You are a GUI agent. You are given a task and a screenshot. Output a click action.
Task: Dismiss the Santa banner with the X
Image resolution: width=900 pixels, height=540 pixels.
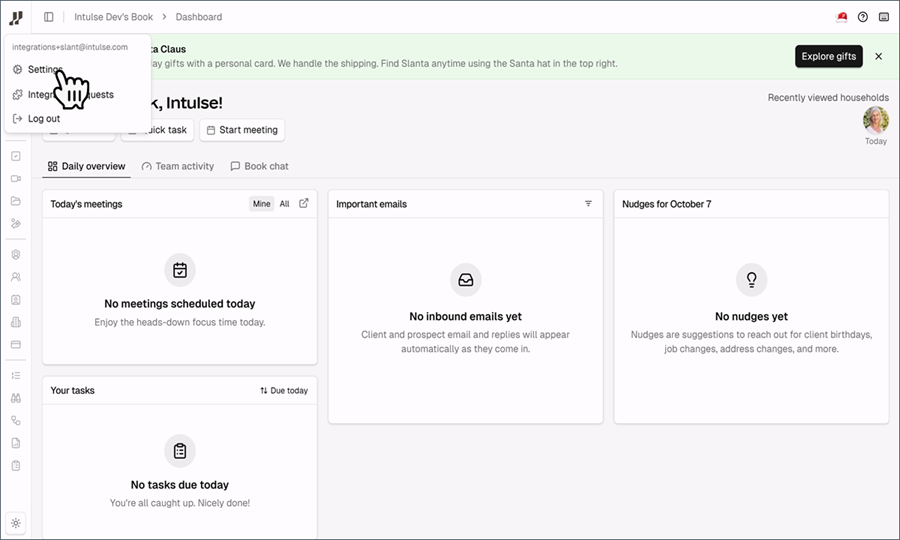pos(878,56)
